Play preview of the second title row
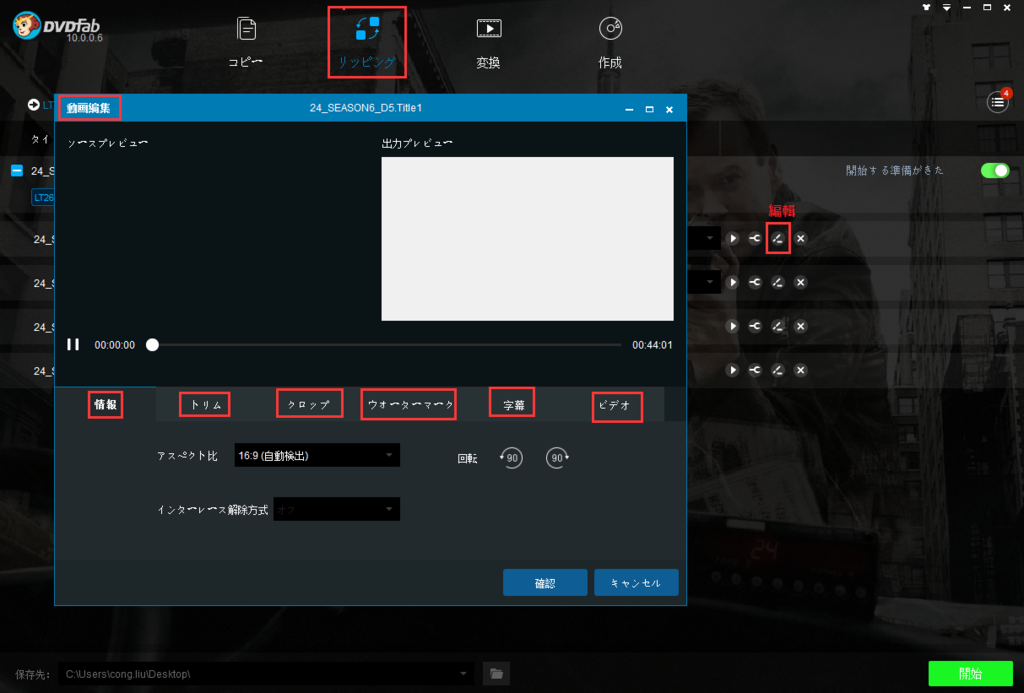This screenshot has height=693, width=1024. click(x=733, y=282)
